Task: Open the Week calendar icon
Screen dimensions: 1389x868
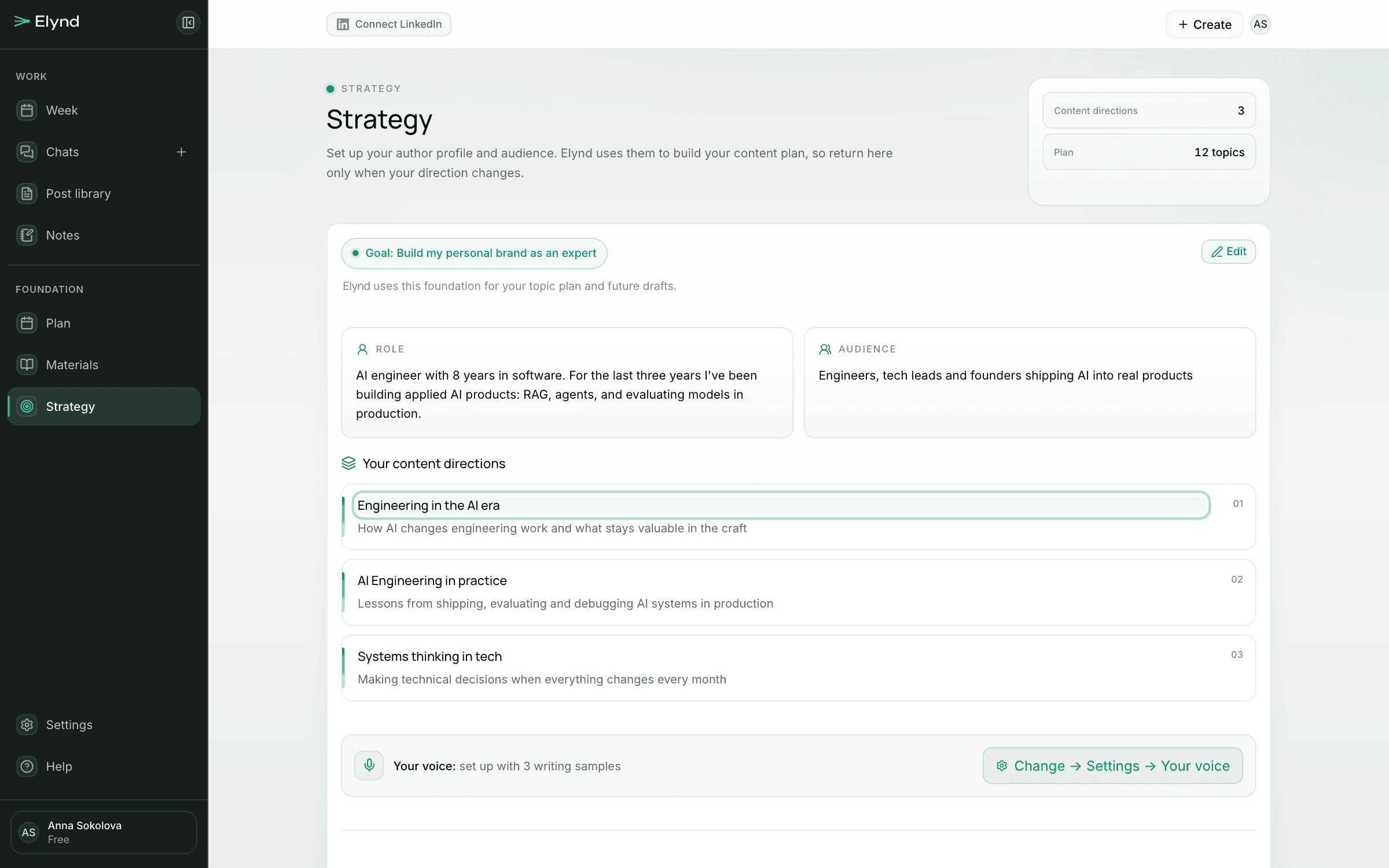Action: click(x=27, y=111)
